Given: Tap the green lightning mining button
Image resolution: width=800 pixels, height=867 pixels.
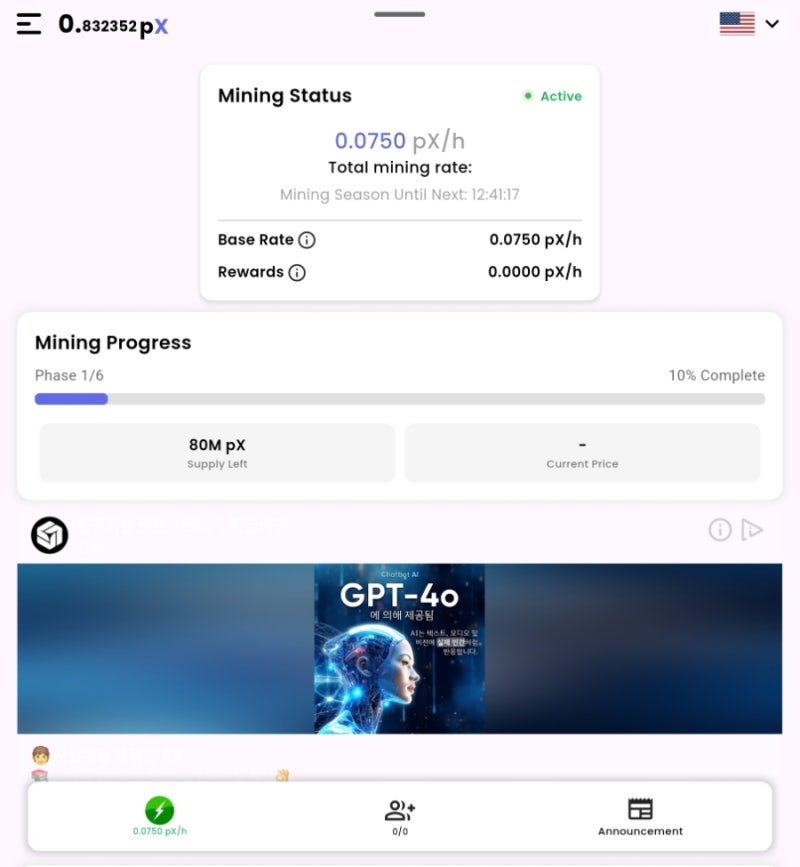Looking at the screenshot, I should pyautogui.click(x=159, y=810).
